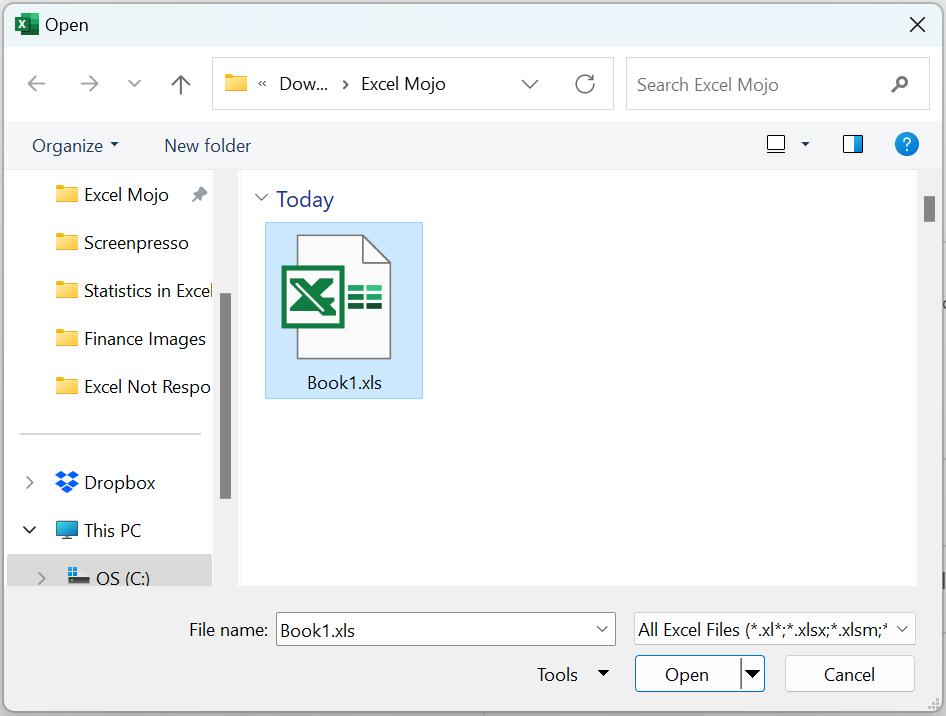Viewport: 946px width, 716px height.
Task: Open the Organize menu
Action: [75, 146]
